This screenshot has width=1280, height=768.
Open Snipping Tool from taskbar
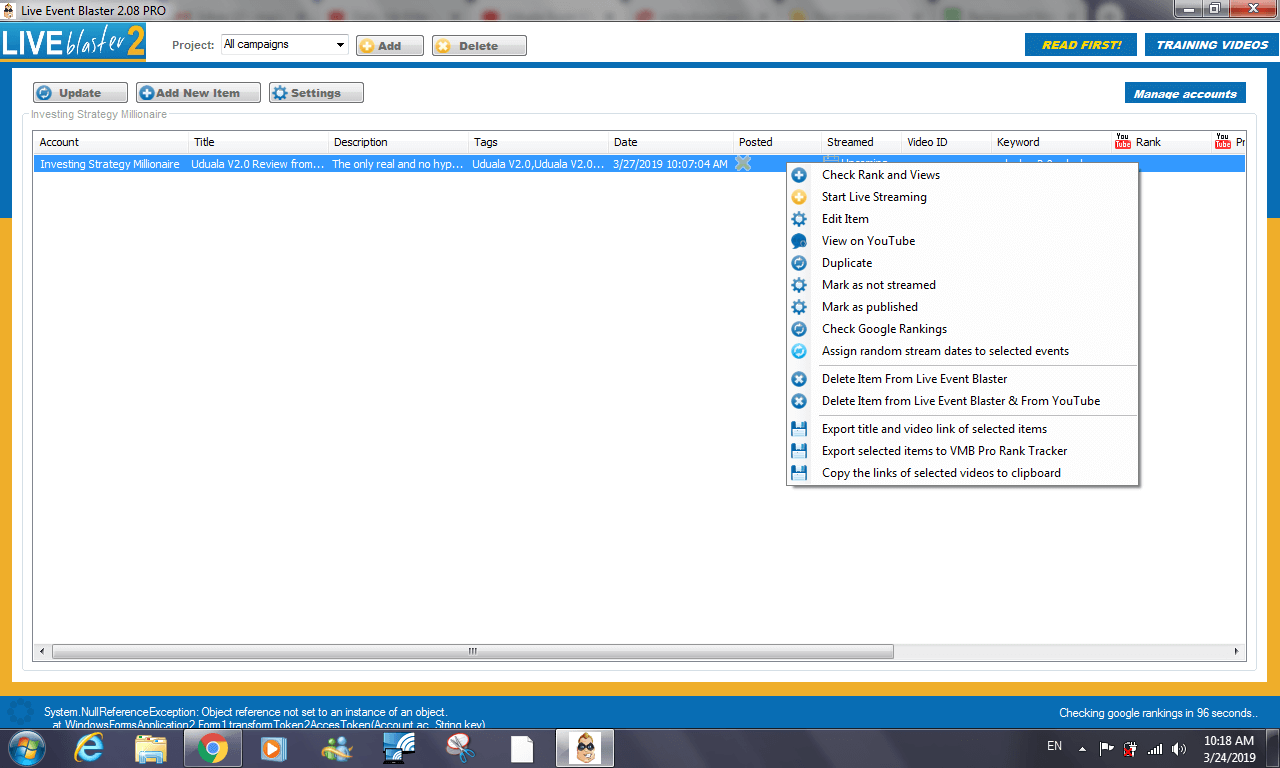[460, 748]
